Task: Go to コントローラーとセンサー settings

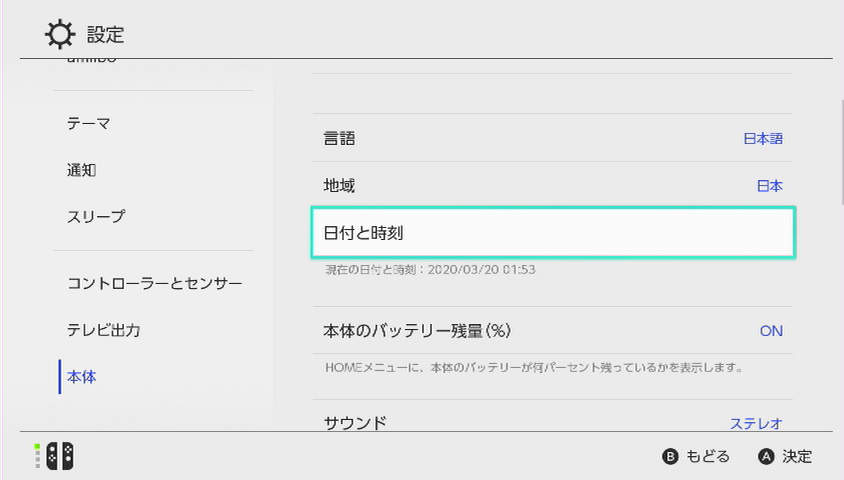Action: point(154,283)
